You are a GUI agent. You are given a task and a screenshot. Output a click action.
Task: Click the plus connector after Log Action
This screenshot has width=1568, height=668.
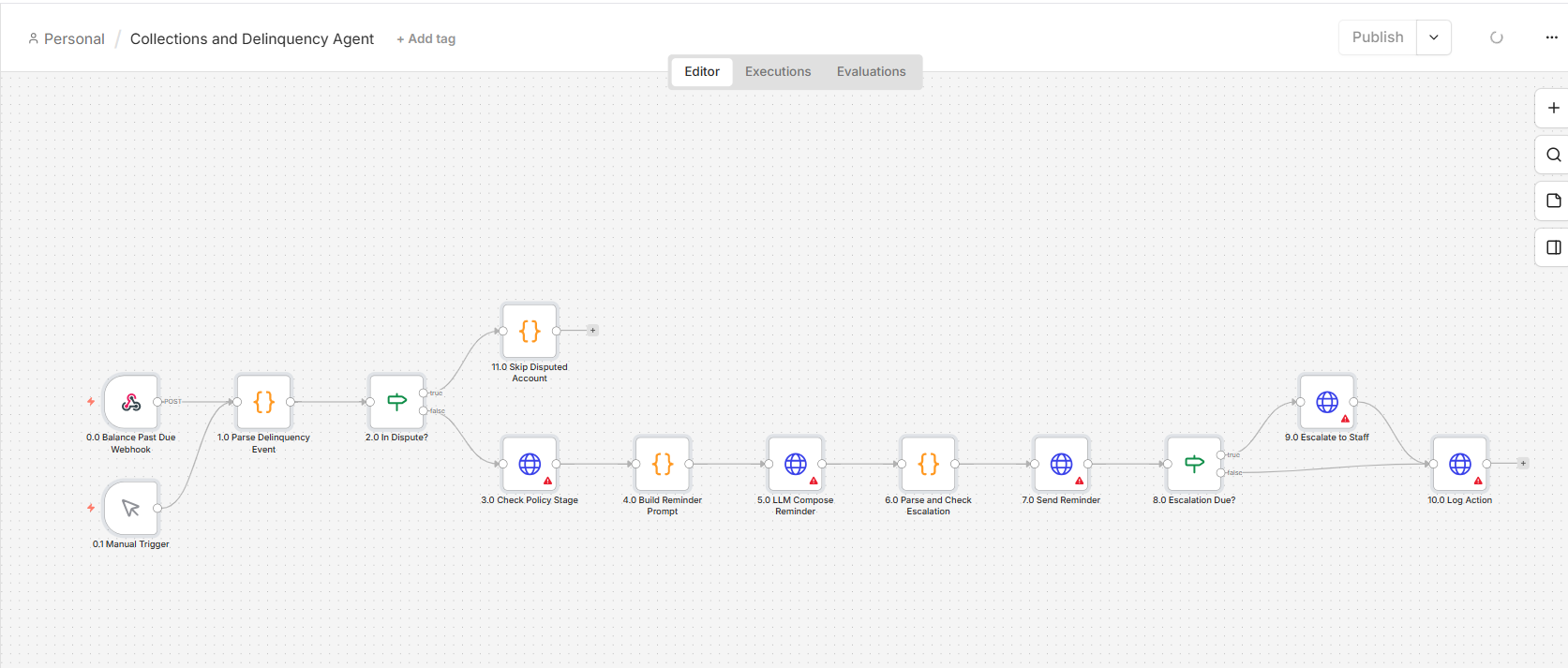(x=1523, y=464)
